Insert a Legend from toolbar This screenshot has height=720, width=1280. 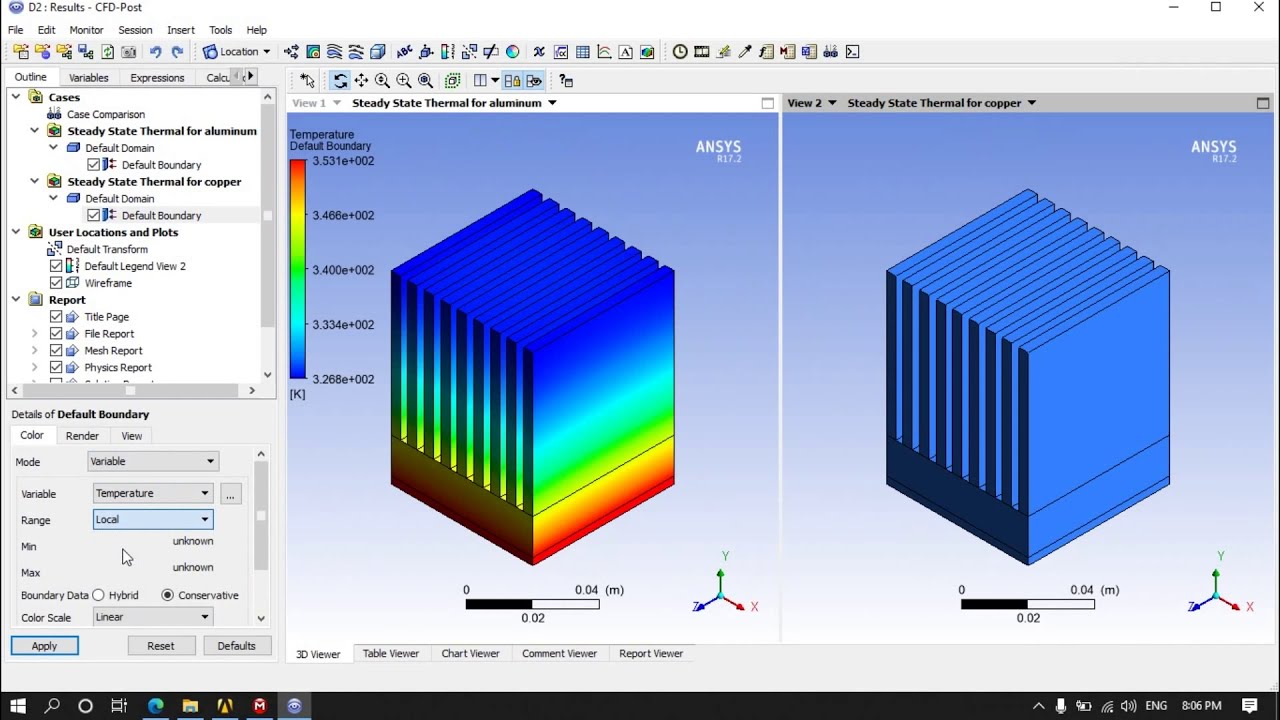[447, 51]
